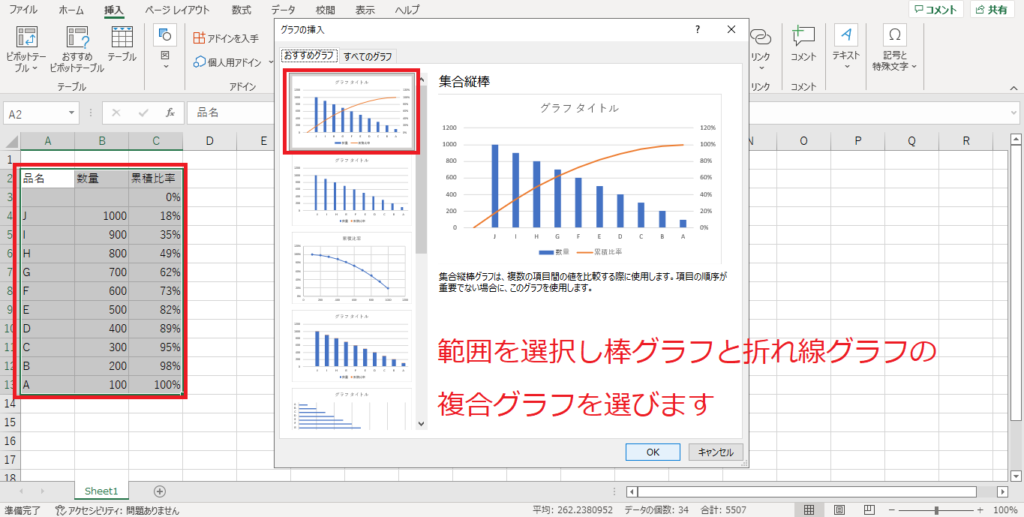
Task: Click Get Add-ins (アドインを入手)
Action: [x=226, y=39]
